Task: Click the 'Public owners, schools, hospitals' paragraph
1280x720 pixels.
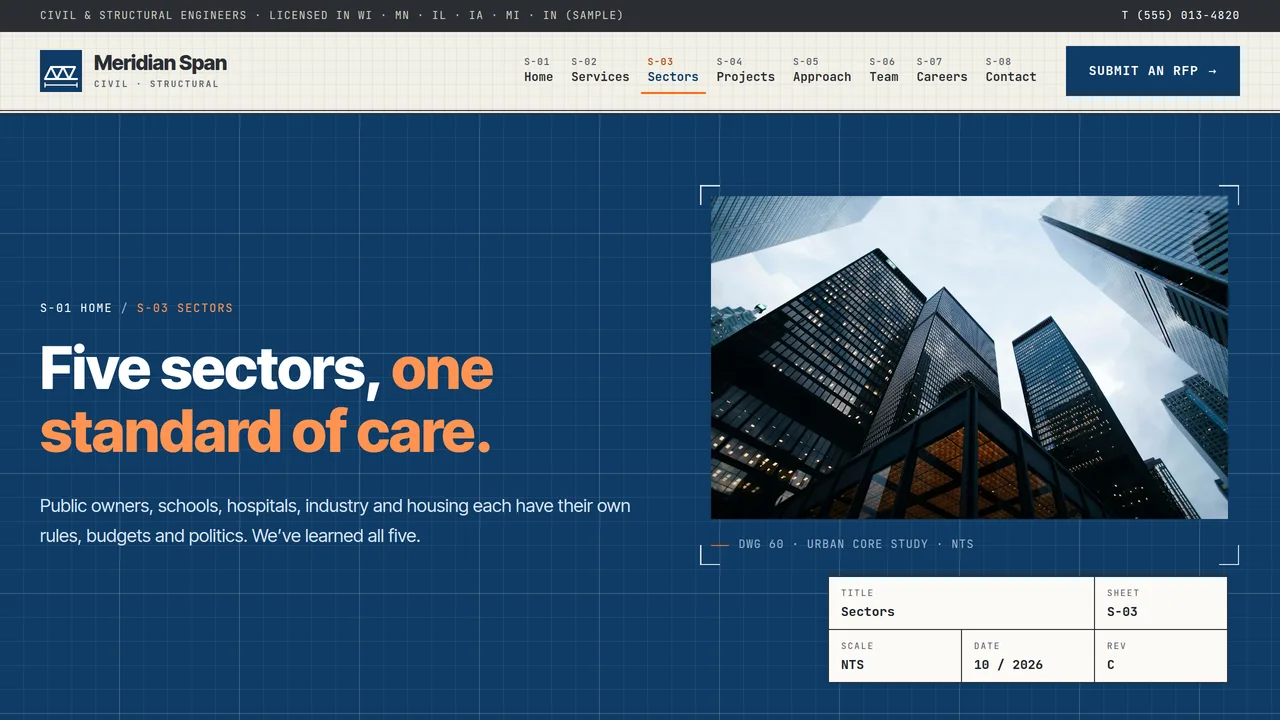Action: tap(335, 521)
